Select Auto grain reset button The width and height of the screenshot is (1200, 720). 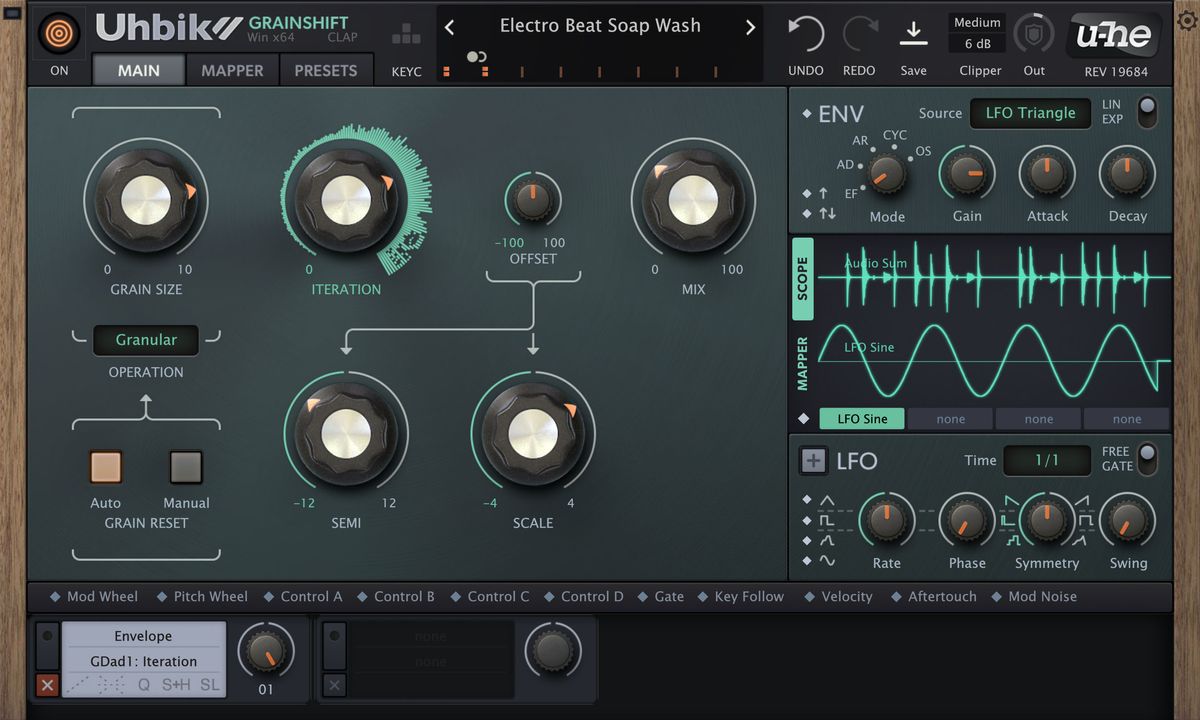click(105, 467)
